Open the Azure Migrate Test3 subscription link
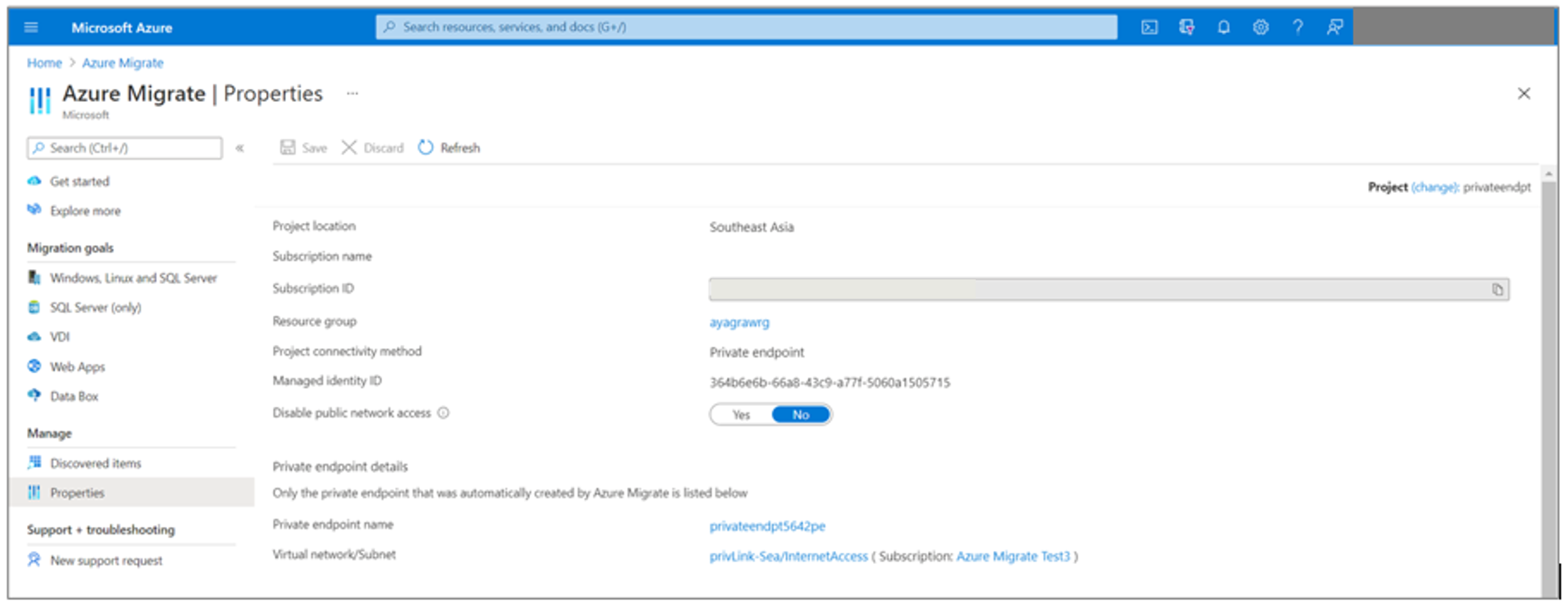 coord(1013,557)
